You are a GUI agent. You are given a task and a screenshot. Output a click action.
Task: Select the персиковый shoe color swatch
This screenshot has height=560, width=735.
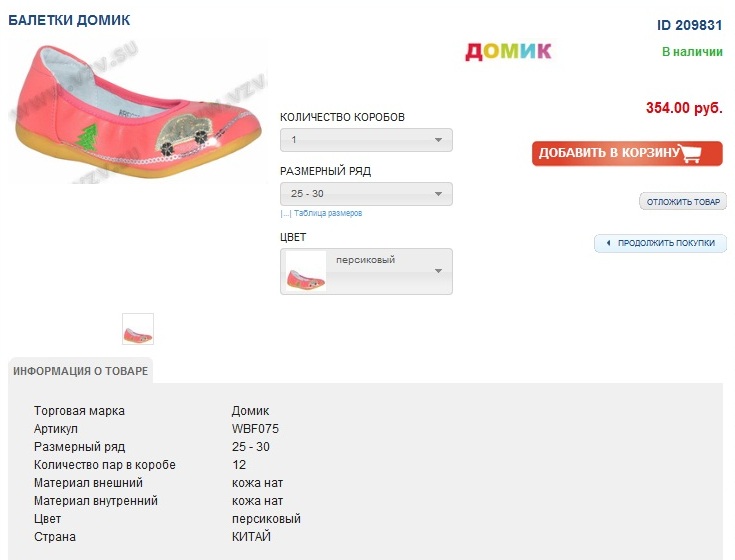(x=306, y=272)
